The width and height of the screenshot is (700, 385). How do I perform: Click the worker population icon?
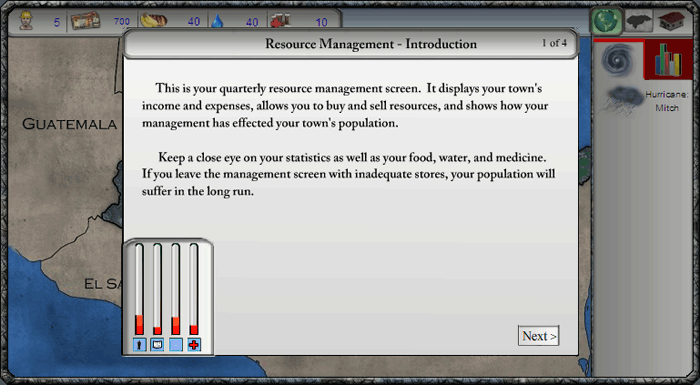click(26, 21)
